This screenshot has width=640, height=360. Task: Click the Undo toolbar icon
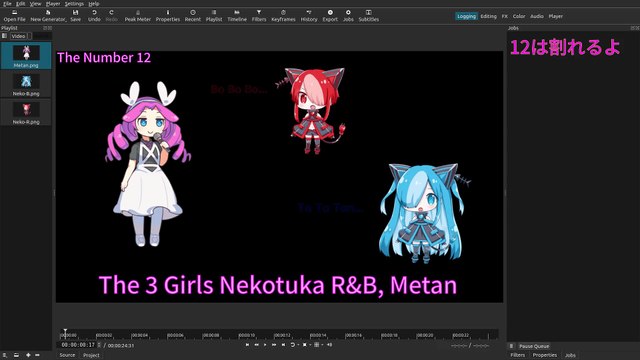click(x=94, y=16)
